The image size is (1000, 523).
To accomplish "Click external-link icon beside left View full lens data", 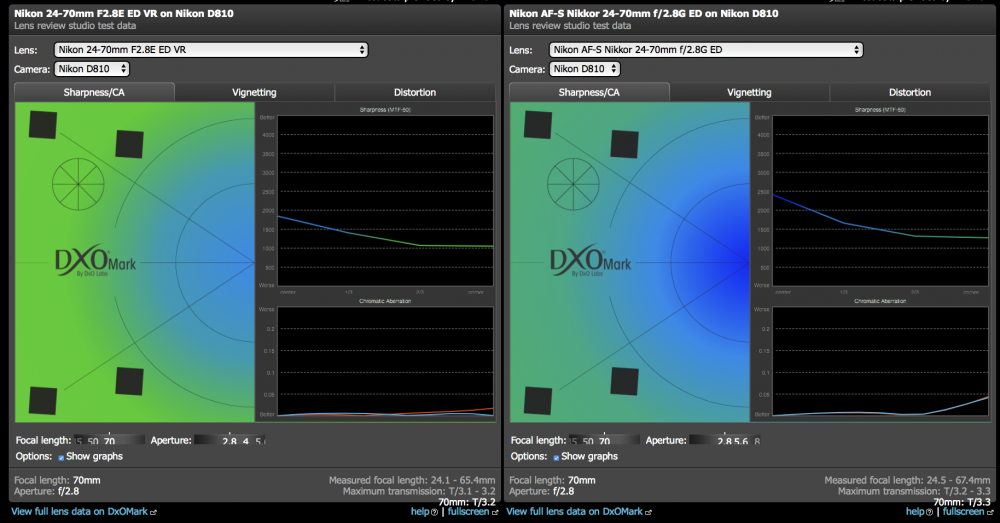I will (x=153, y=512).
